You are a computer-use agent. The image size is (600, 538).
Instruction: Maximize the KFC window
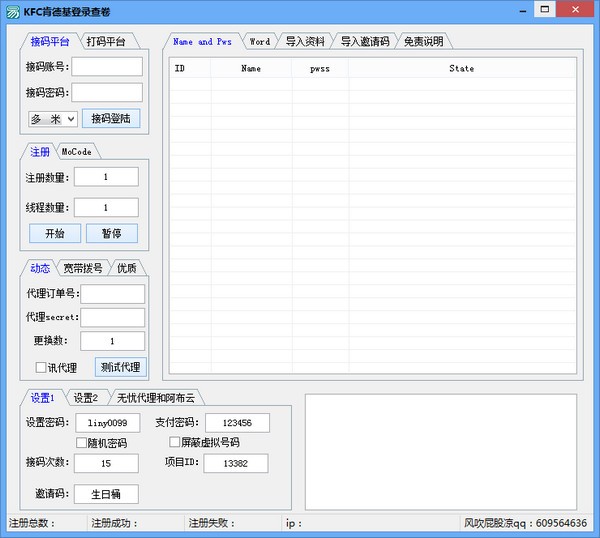pyautogui.click(x=545, y=9)
